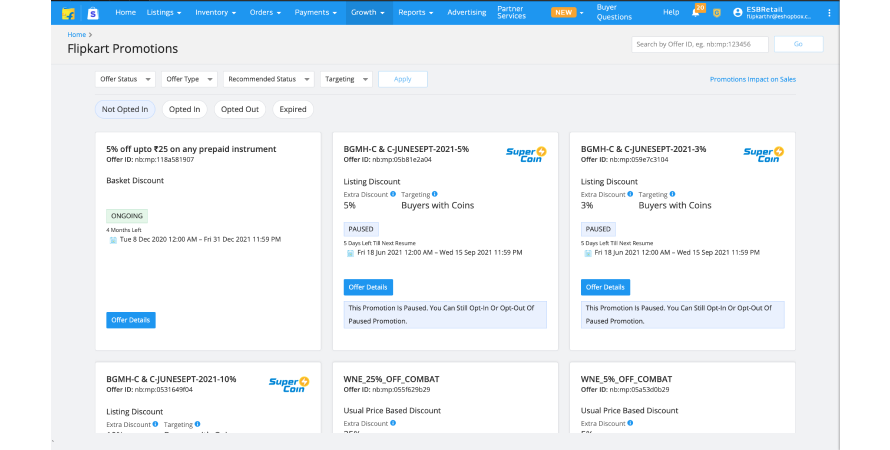
Task: Click Extra Discount info icon on JUNESEPT-2021-10% card
Action: coord(156,424)
